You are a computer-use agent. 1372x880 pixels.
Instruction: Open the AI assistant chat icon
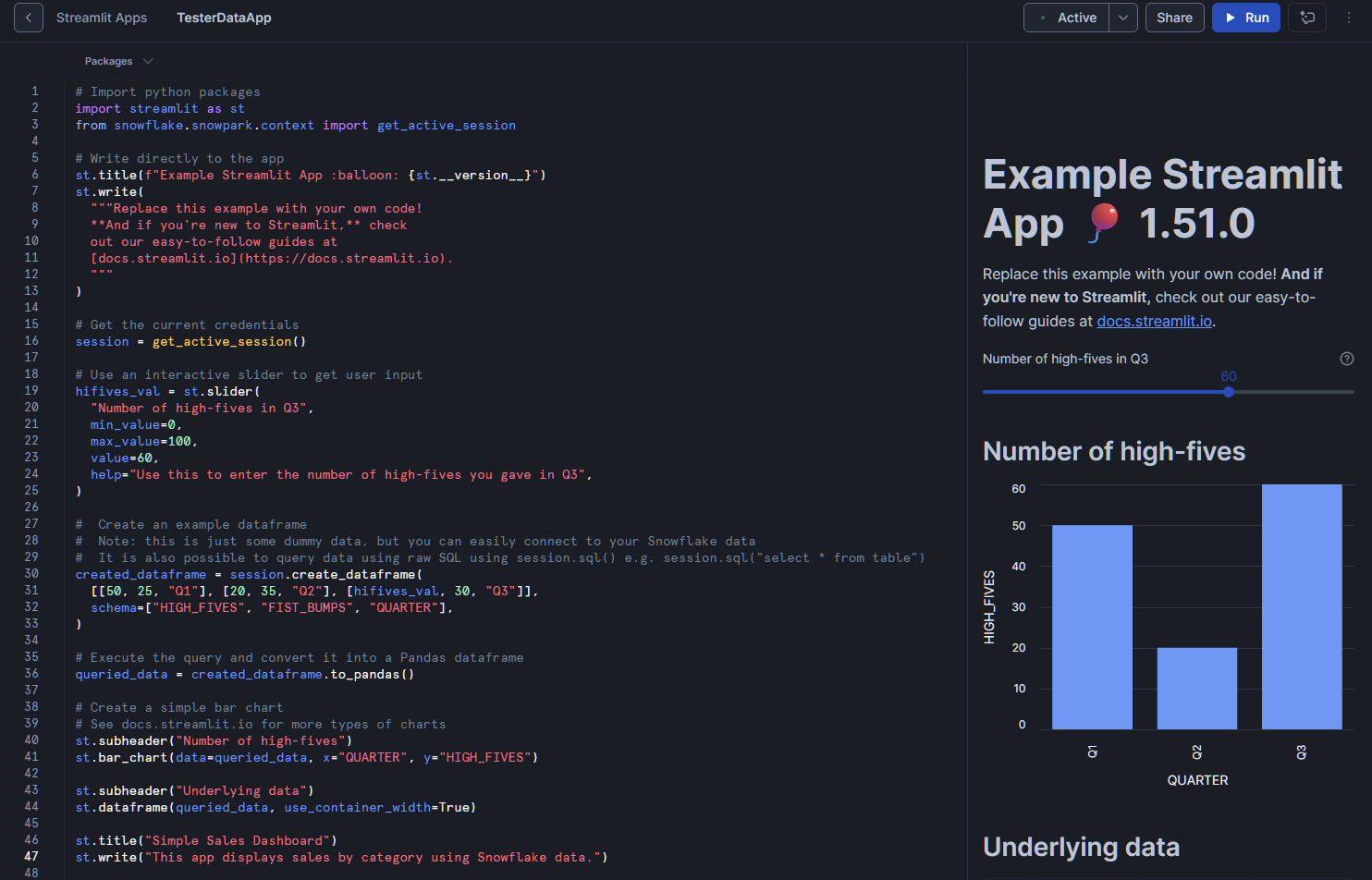coord(1307,18)
